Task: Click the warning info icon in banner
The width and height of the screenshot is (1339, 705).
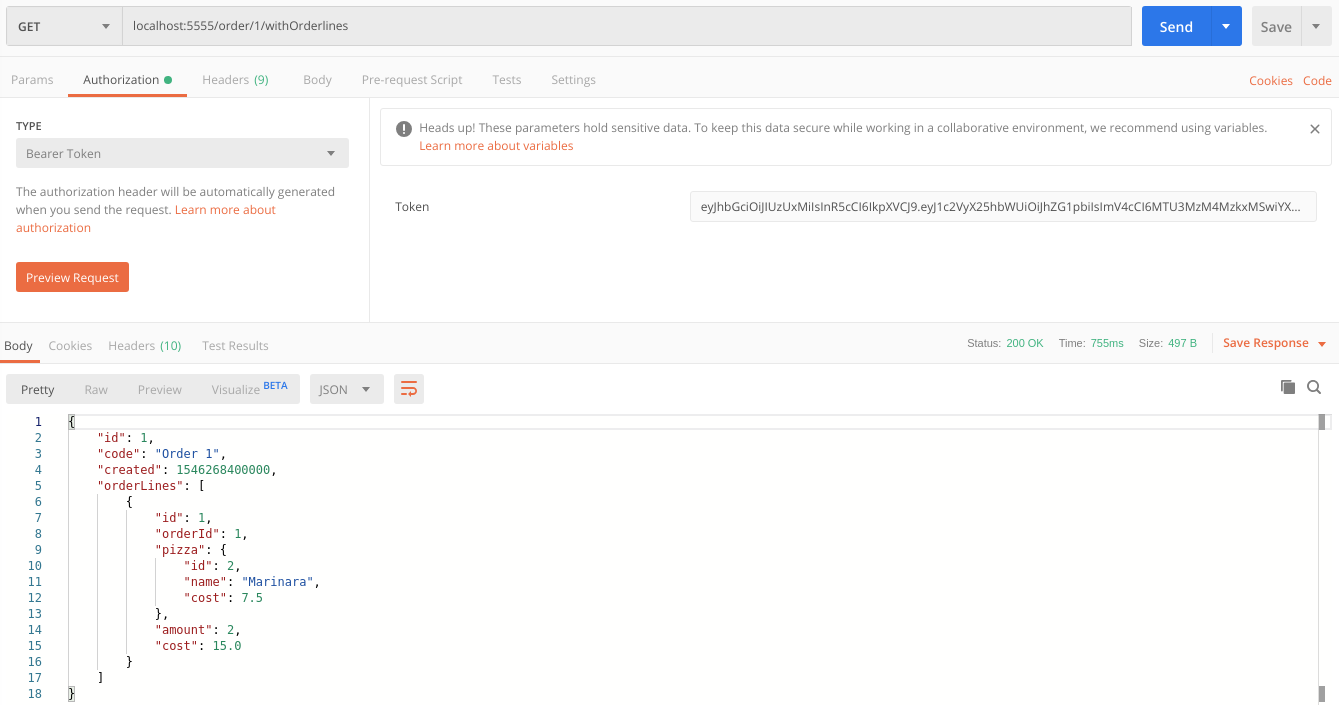Action: click(x=404, y=129)
